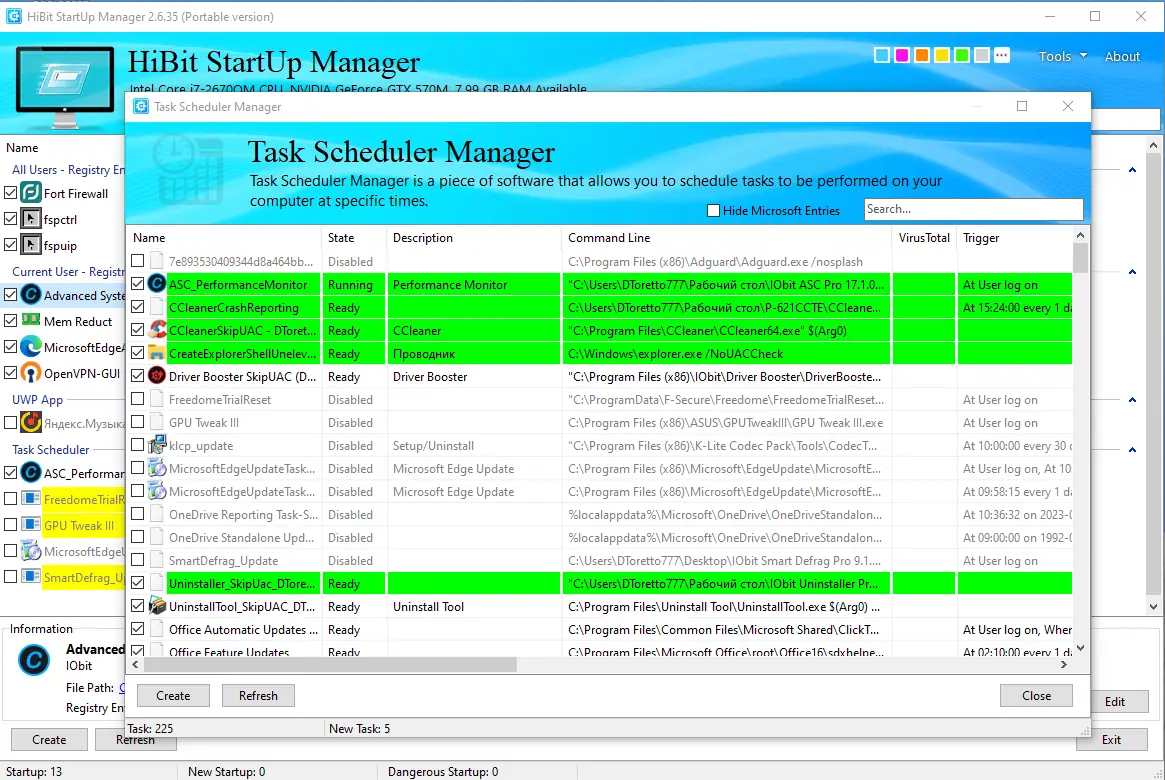Collapse the UWP App section
The image size is (1165, 780).
pos(1132,400)
